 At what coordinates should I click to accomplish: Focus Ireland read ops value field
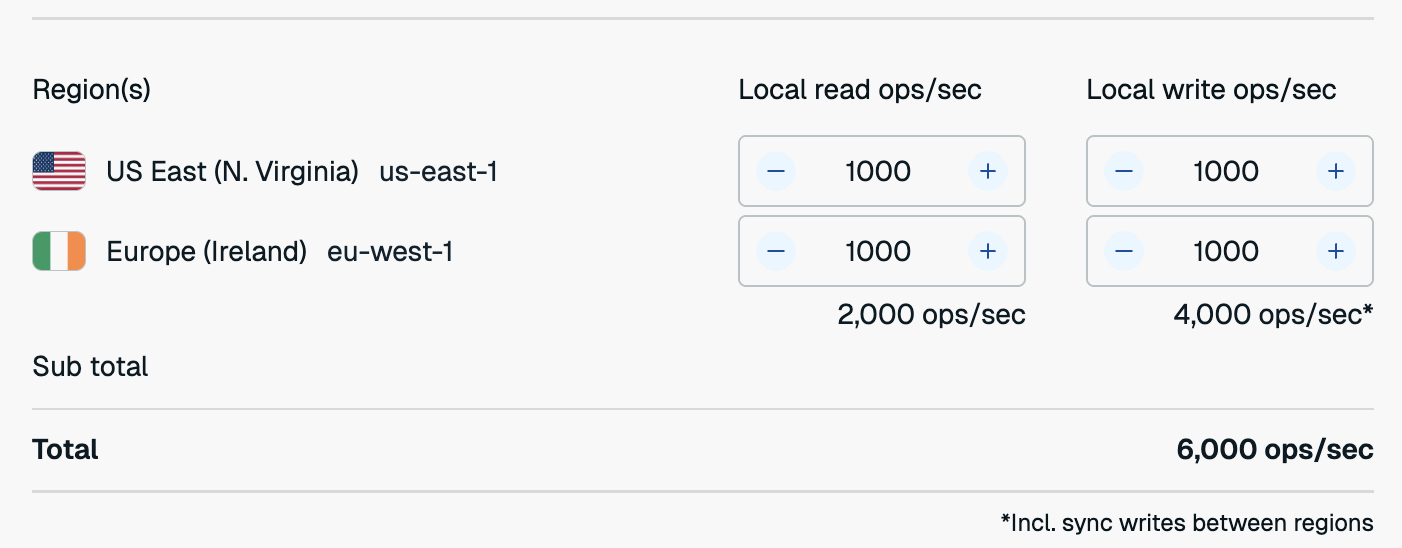(879, 251)
